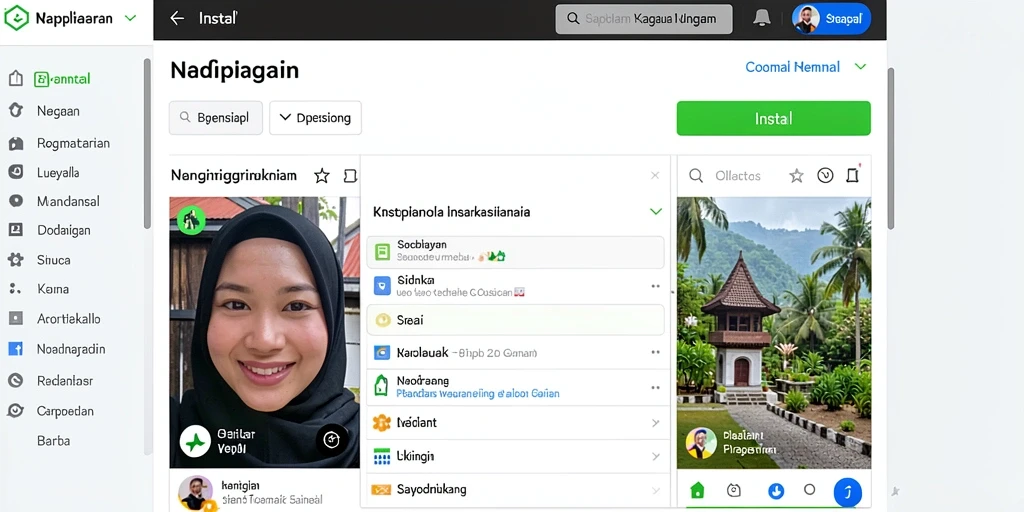The height and width of the screenshot is (512, 1024).
Task: Open the kangian profile avatar
Action: click(196, 492)
